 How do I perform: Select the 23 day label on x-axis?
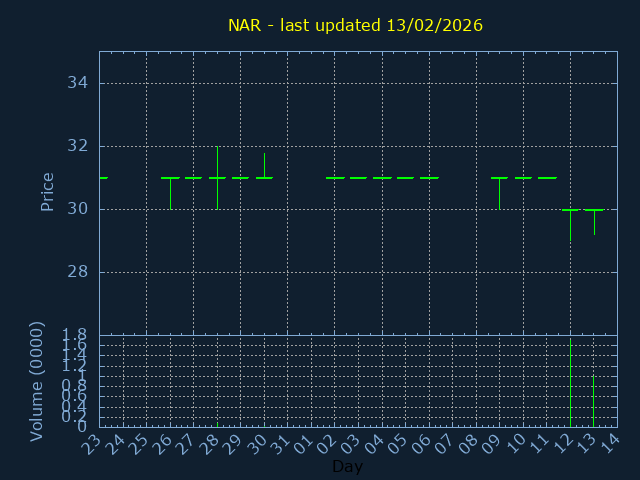[x=92, y=444]
